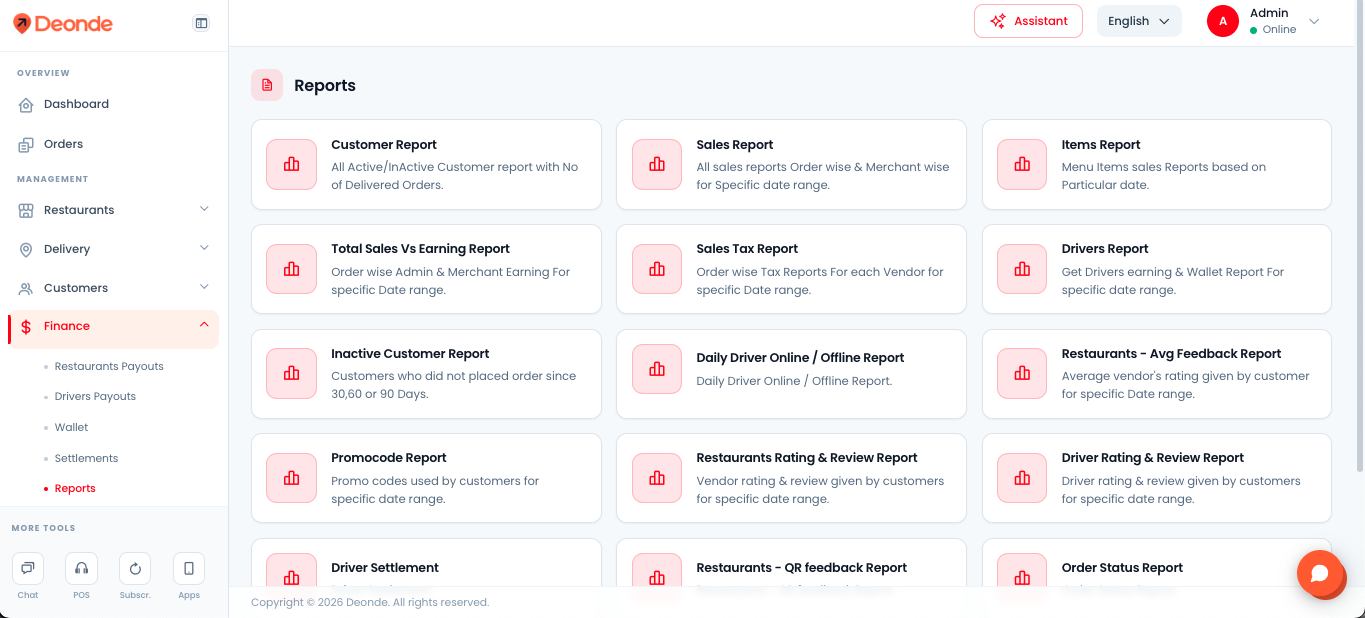Open the Sales Report title
Screen dimensions: 1365x618
(x=735, y=145)
